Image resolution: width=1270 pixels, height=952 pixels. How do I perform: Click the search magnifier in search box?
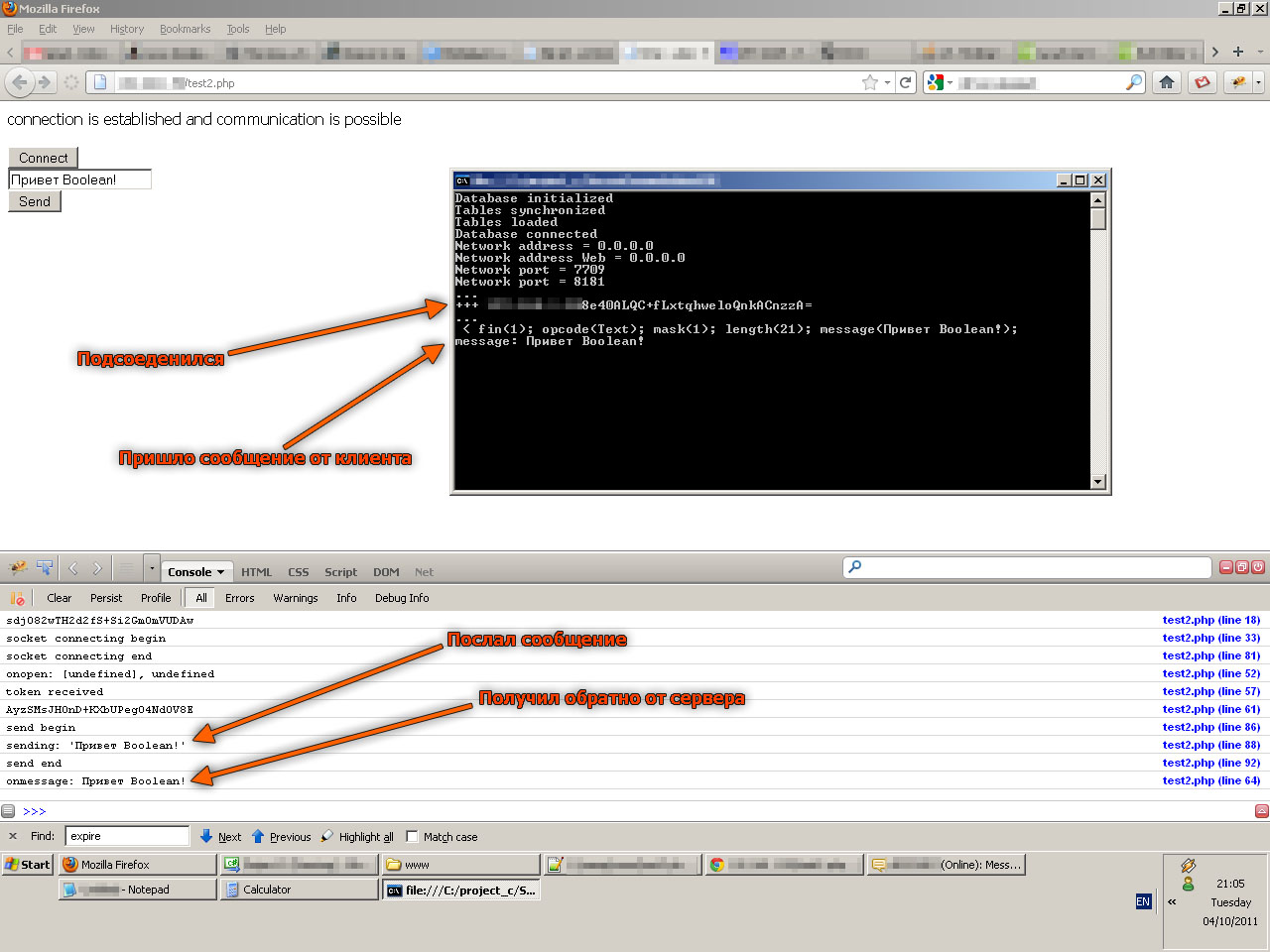pyautogui.click(x=1133, y=82)
